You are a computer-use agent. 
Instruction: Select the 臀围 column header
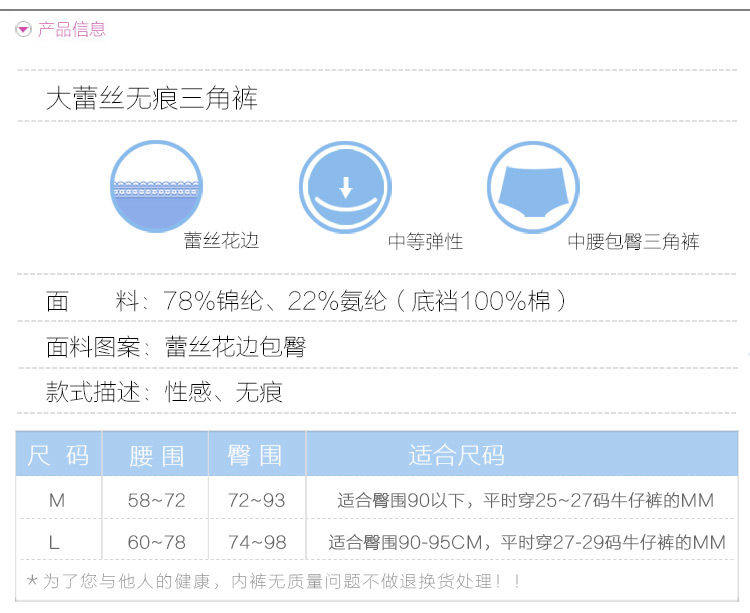coord(255,456)
